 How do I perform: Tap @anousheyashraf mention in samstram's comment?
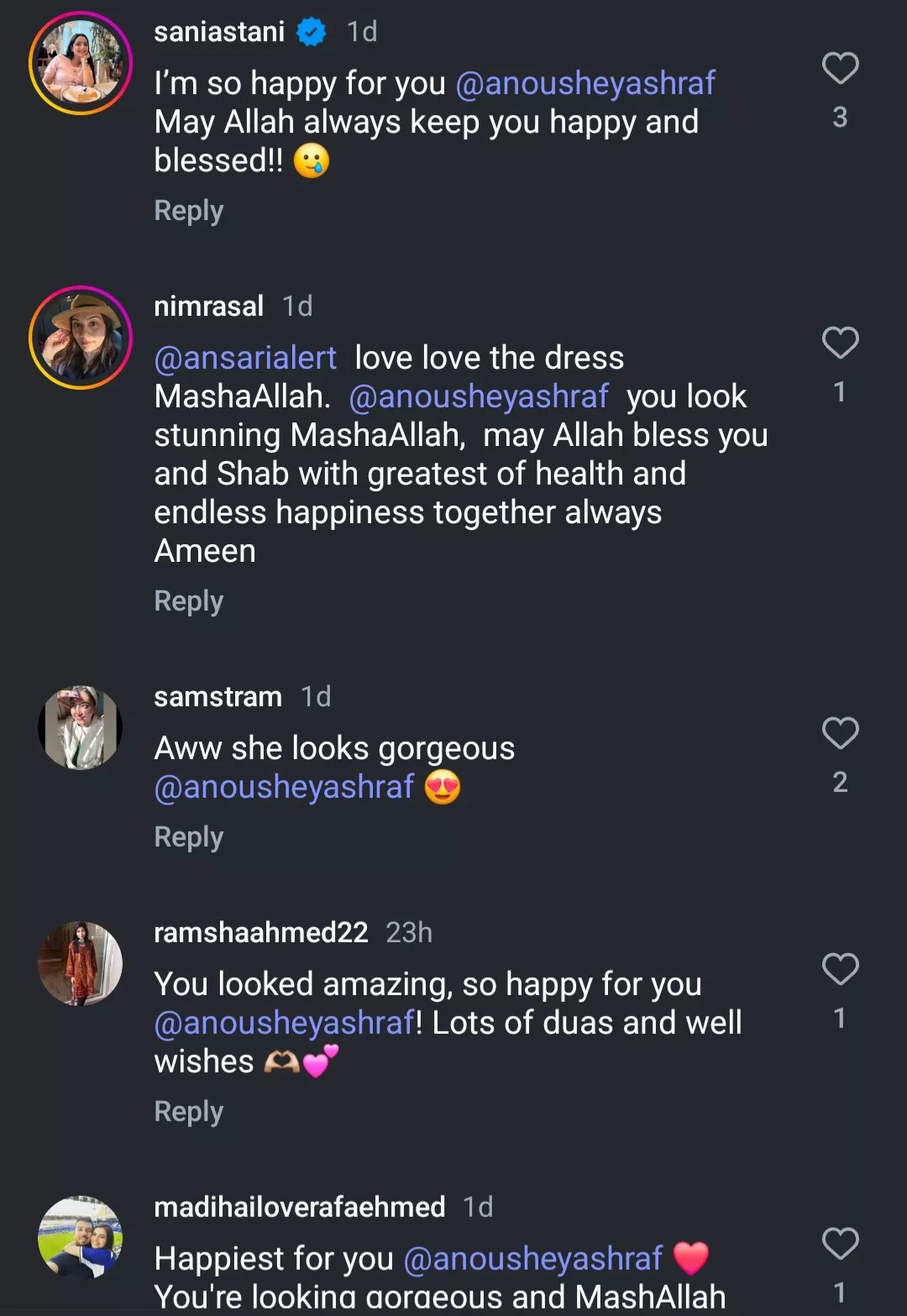[x=284, y=788]
